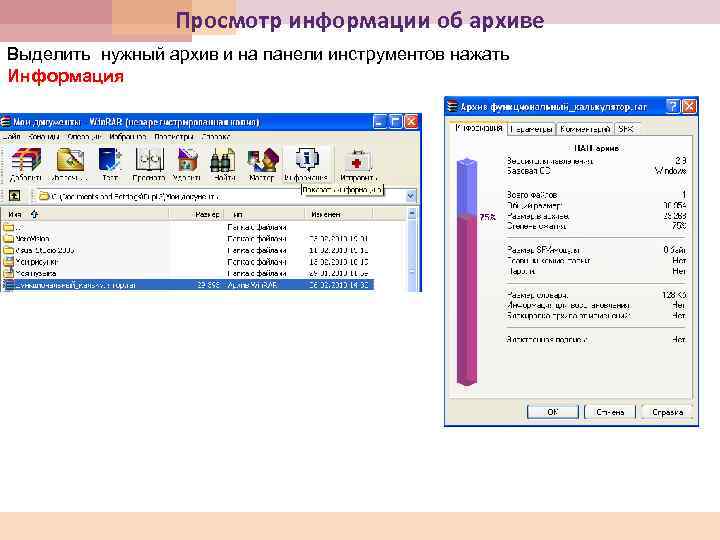Screen dimensions: 720x540
Task: Select the second folder row under '..'
Action: pos(187,239)
